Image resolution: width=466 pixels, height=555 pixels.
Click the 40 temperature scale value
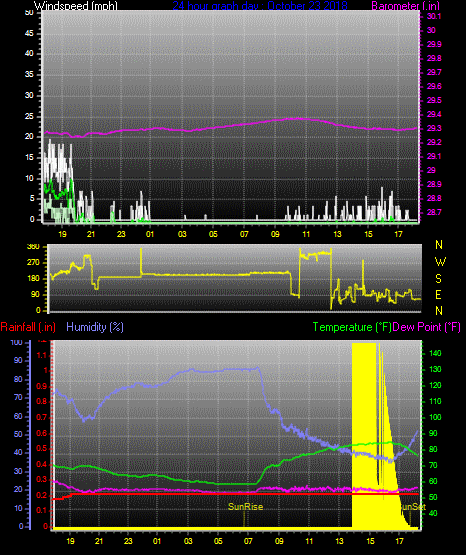[x=433, y=513]
